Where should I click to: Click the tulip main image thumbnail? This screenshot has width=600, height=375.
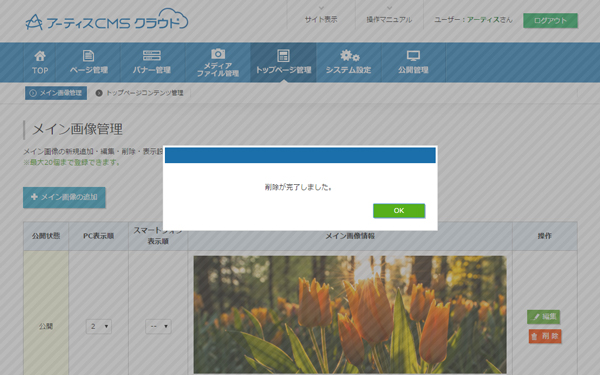[x=350, y=315]
